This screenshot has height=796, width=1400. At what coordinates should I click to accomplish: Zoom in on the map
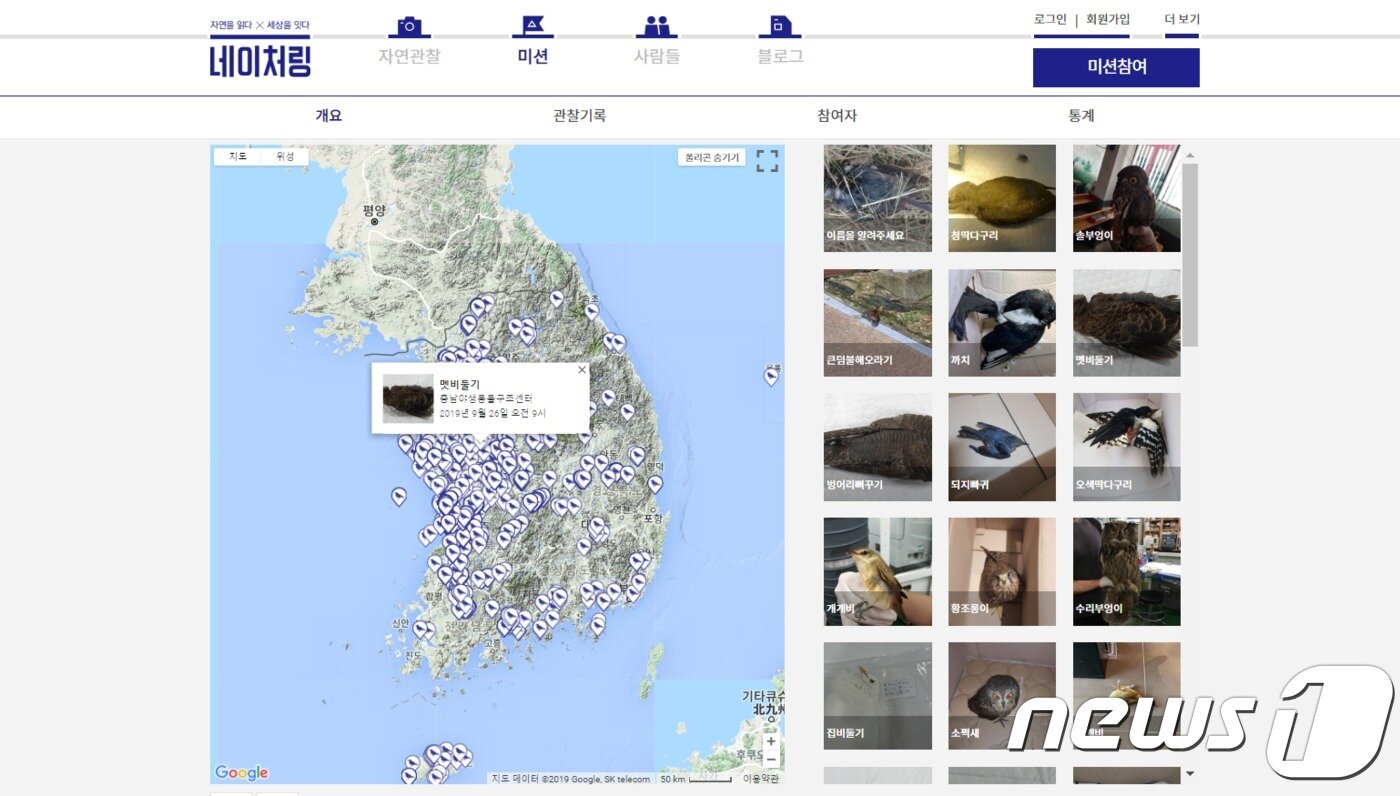point(770,742)
